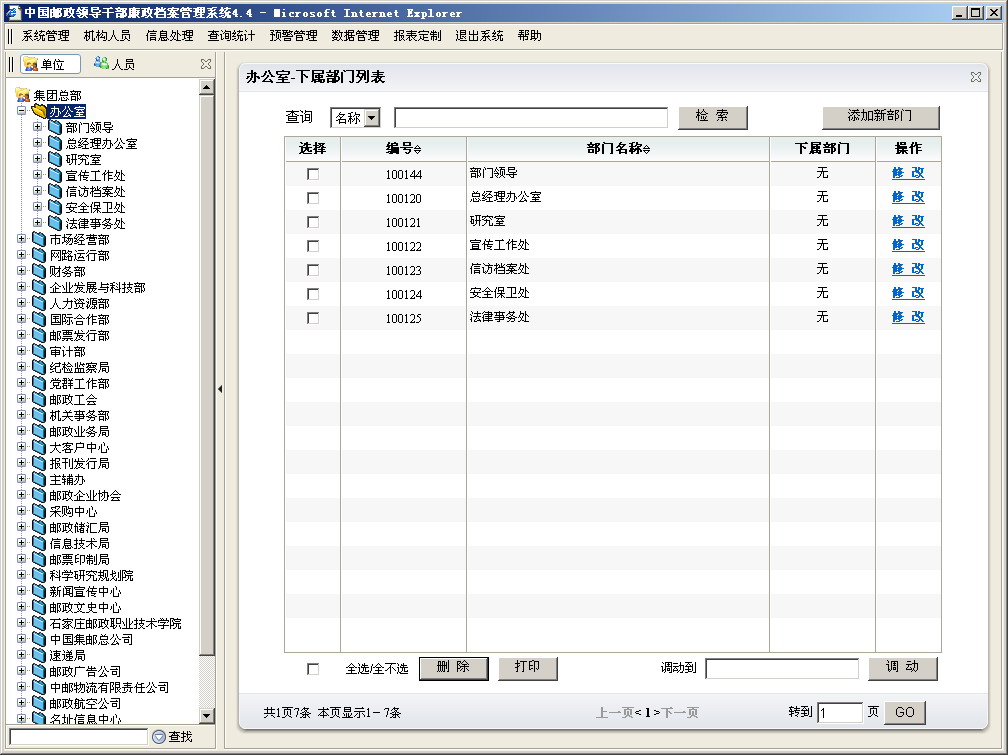This screenshot has width=1008, height=755.
Task: Check the box for row 100122 宣传工作处
Action: tap(313, 246)
